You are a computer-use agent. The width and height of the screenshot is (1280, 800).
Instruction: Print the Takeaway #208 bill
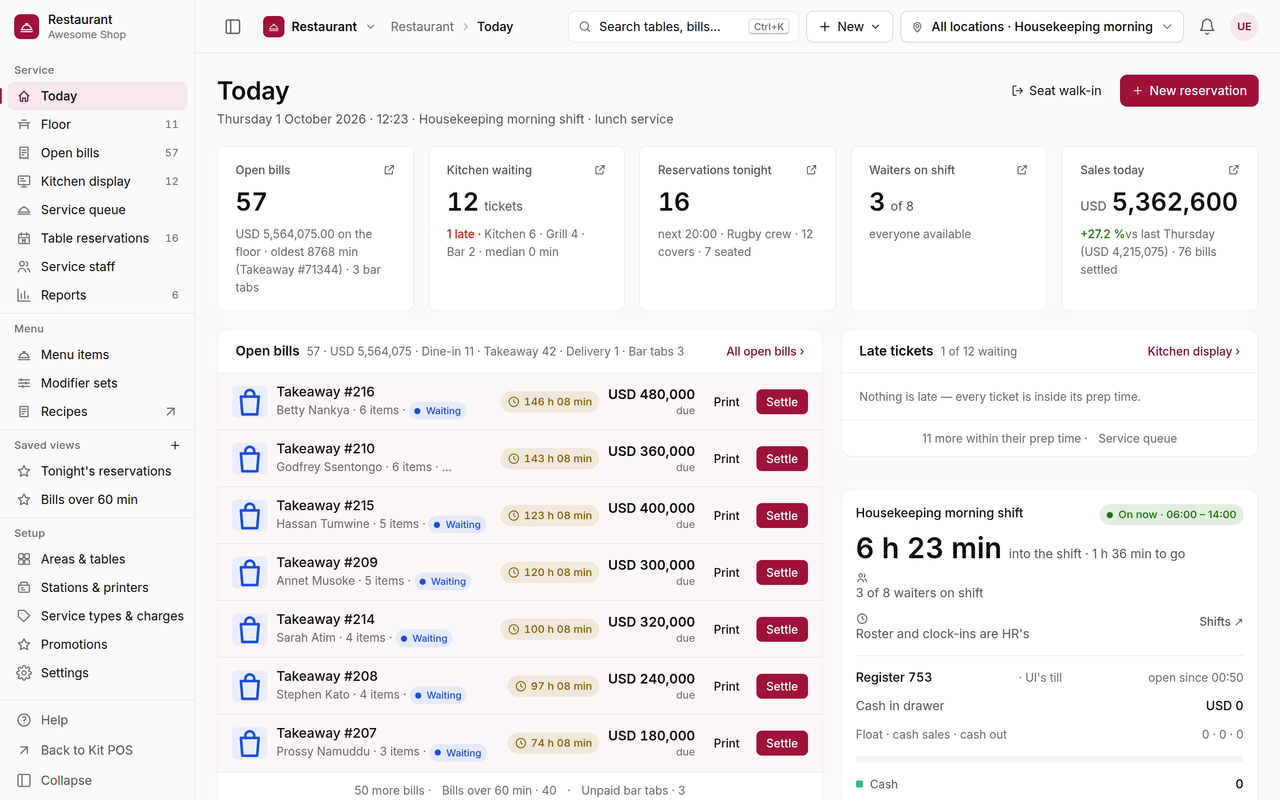click(x=727, y=686)
